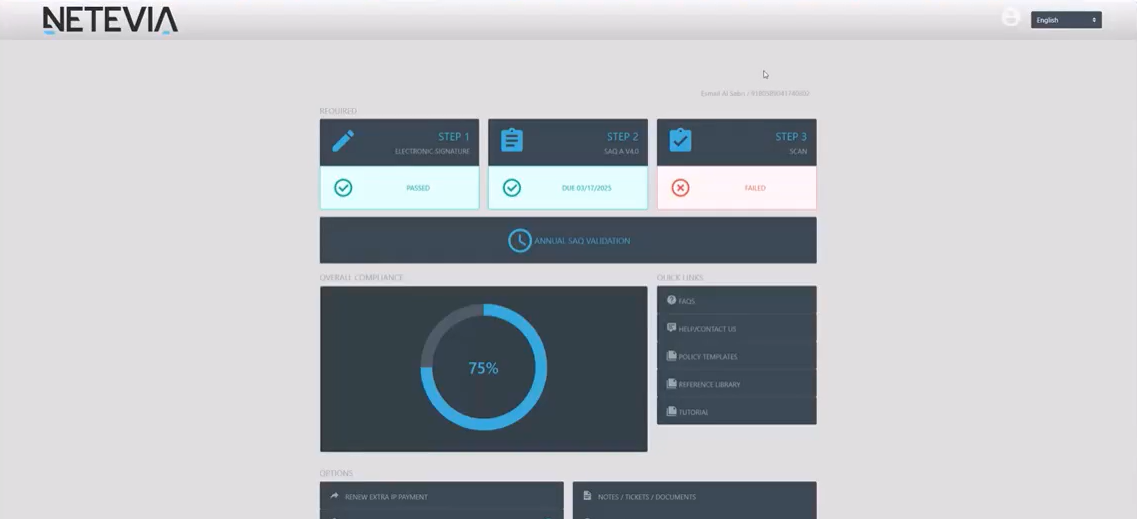Click the Reference Library icon
Viewport: 1137px width, 519px height.
(671, 383)
